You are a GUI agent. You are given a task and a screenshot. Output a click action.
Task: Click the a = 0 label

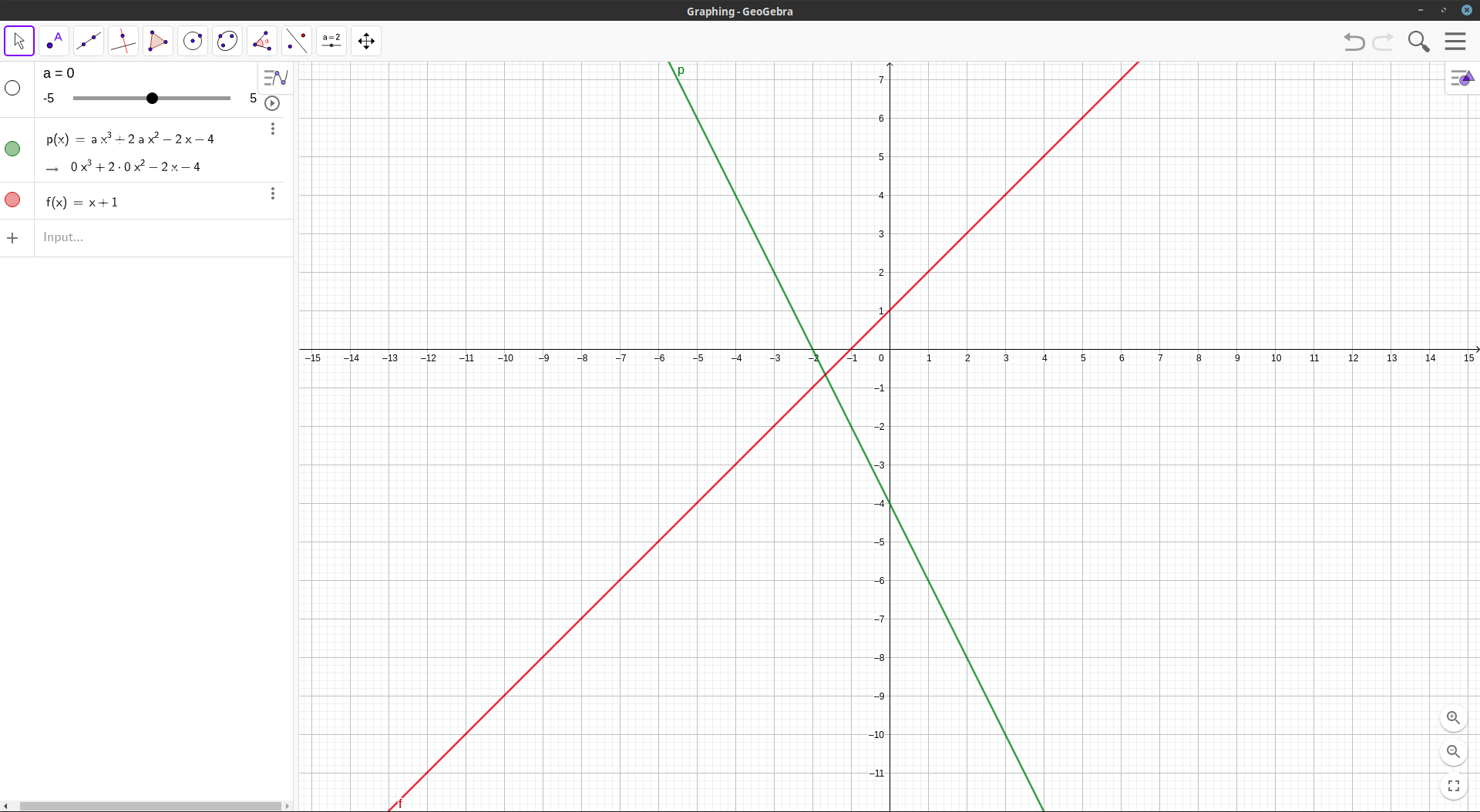pos(59,73)
